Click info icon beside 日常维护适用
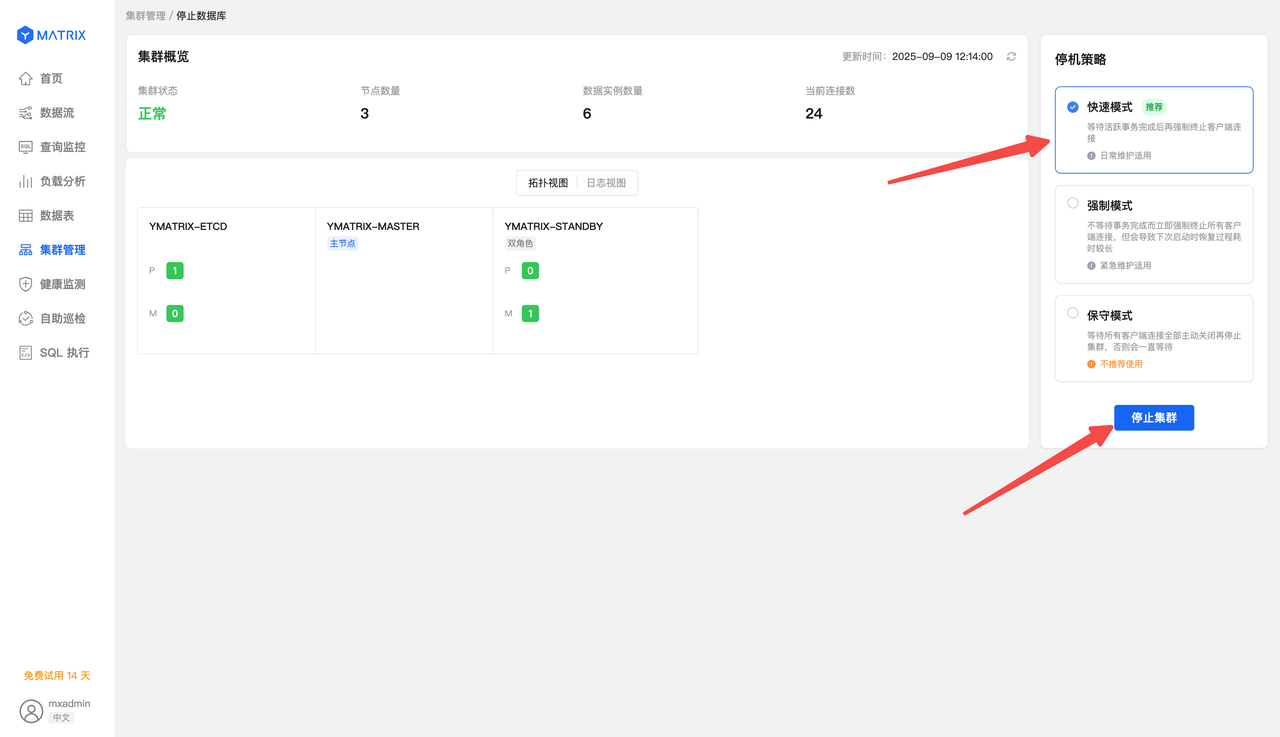This screenshot has height=737, width=1280. click(1092, 156)
